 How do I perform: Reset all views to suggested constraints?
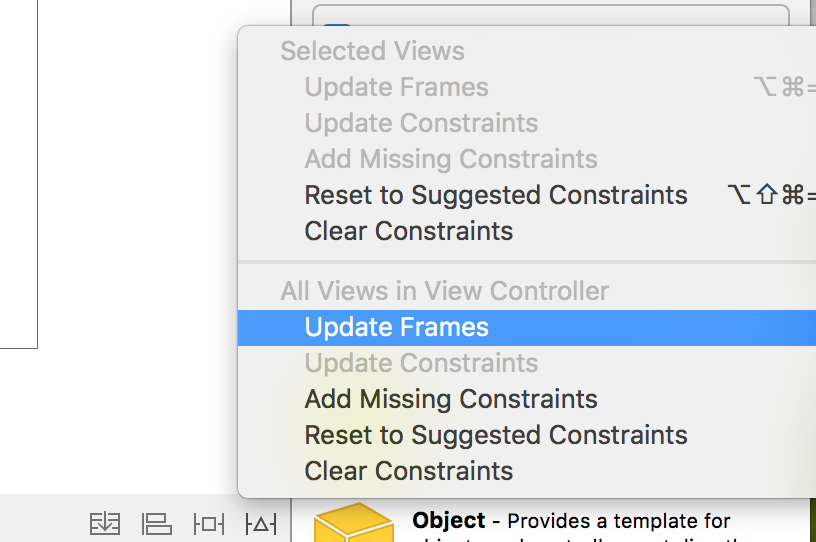[x=496, y=435]
